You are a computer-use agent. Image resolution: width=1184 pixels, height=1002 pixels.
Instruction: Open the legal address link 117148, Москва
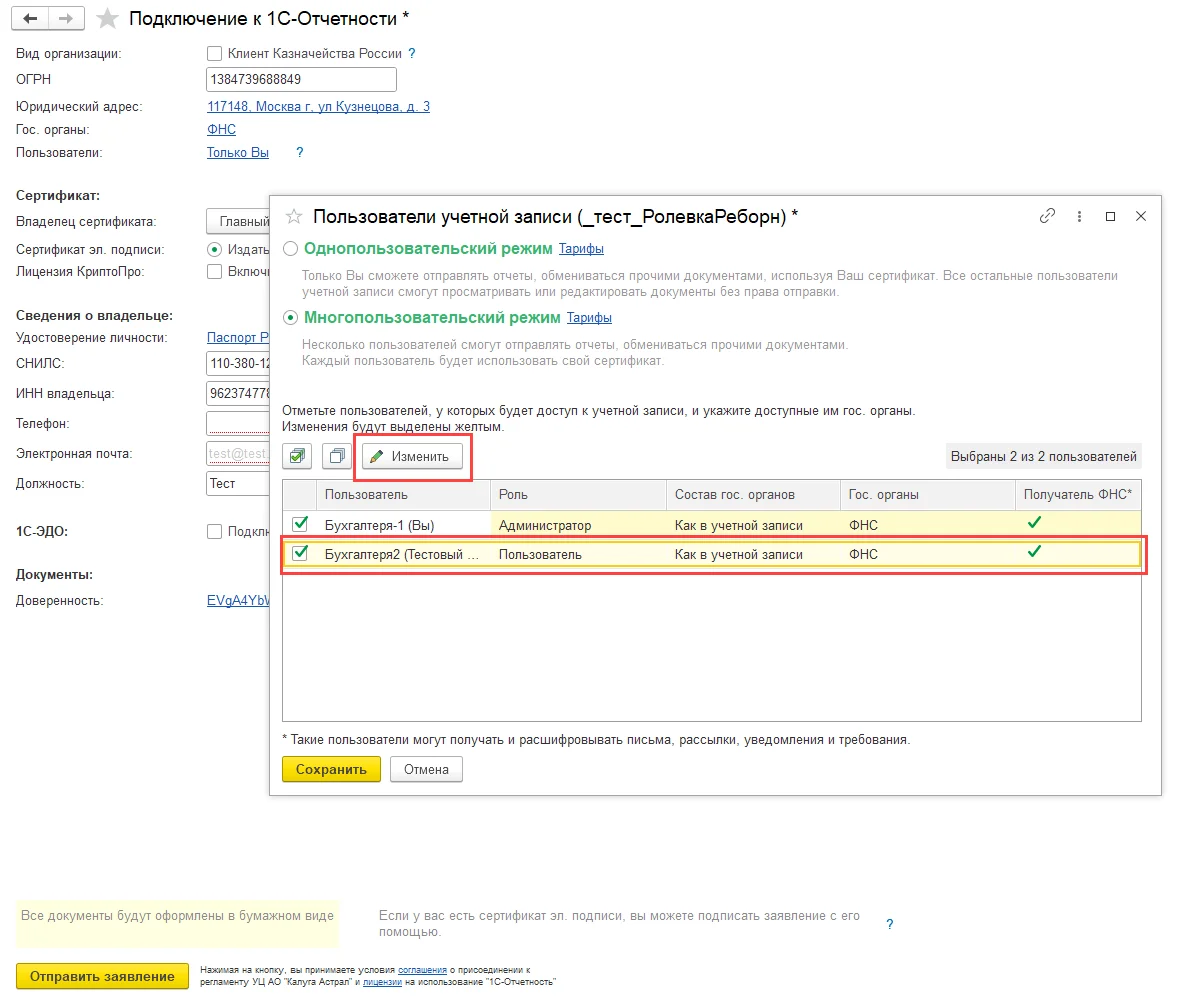319,106
